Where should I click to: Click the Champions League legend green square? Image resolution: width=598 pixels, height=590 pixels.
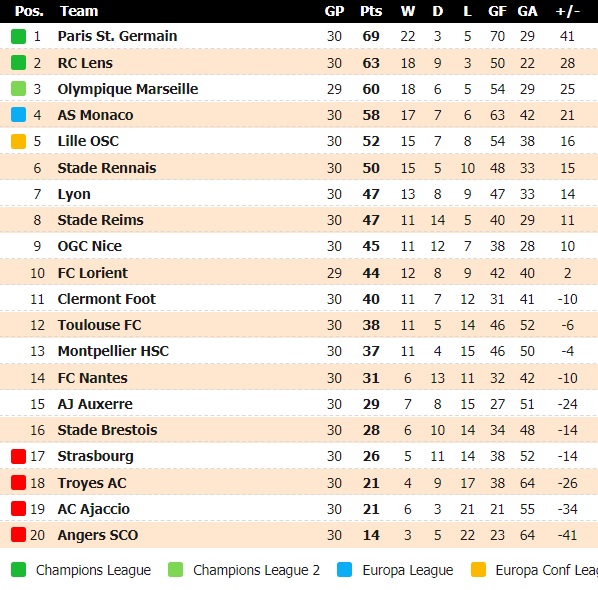[x=18, y=570]
